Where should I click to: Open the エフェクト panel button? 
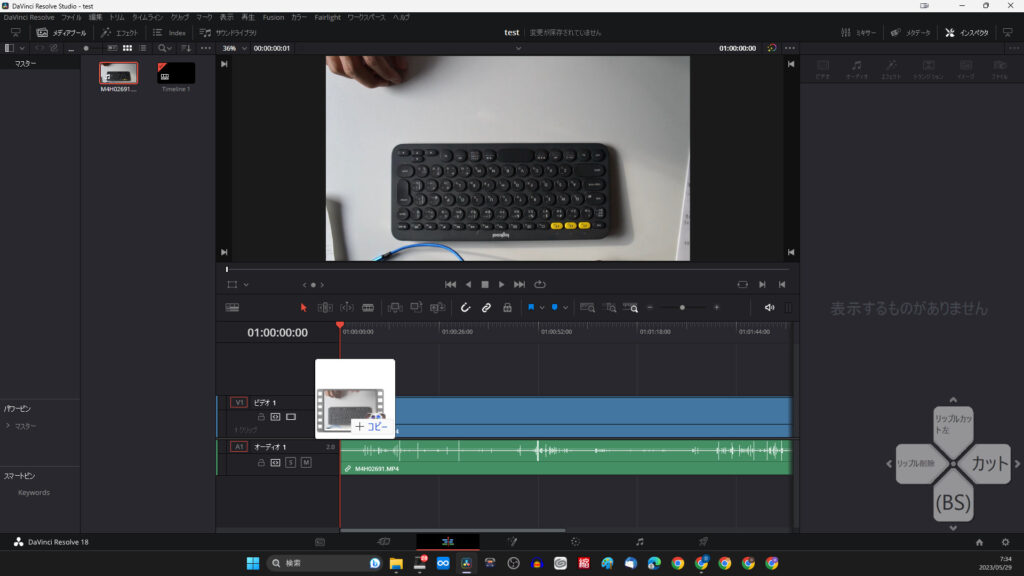tap(120, 33)
